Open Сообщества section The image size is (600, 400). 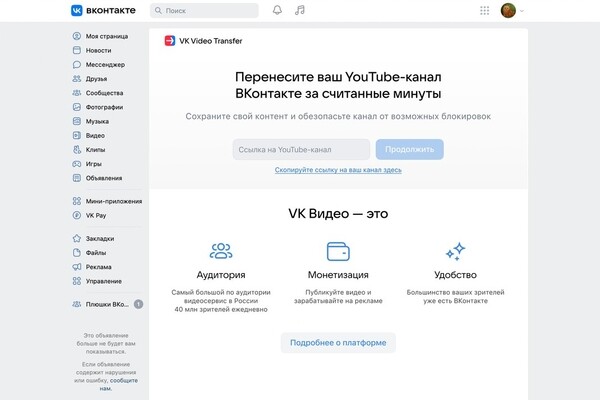point(104,93)
